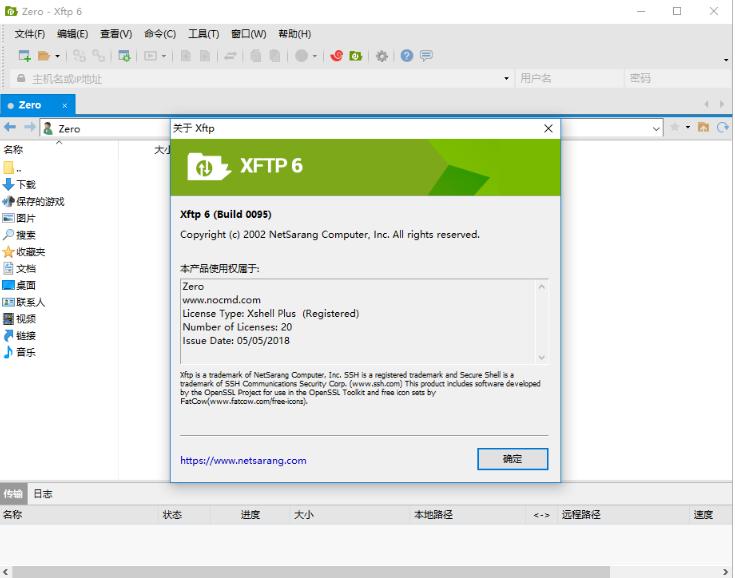Image resolution: width=735 pixels, height=578 pixels.
Task: Click the feedback speech bubble icon
Action: (x=426, y=56)
